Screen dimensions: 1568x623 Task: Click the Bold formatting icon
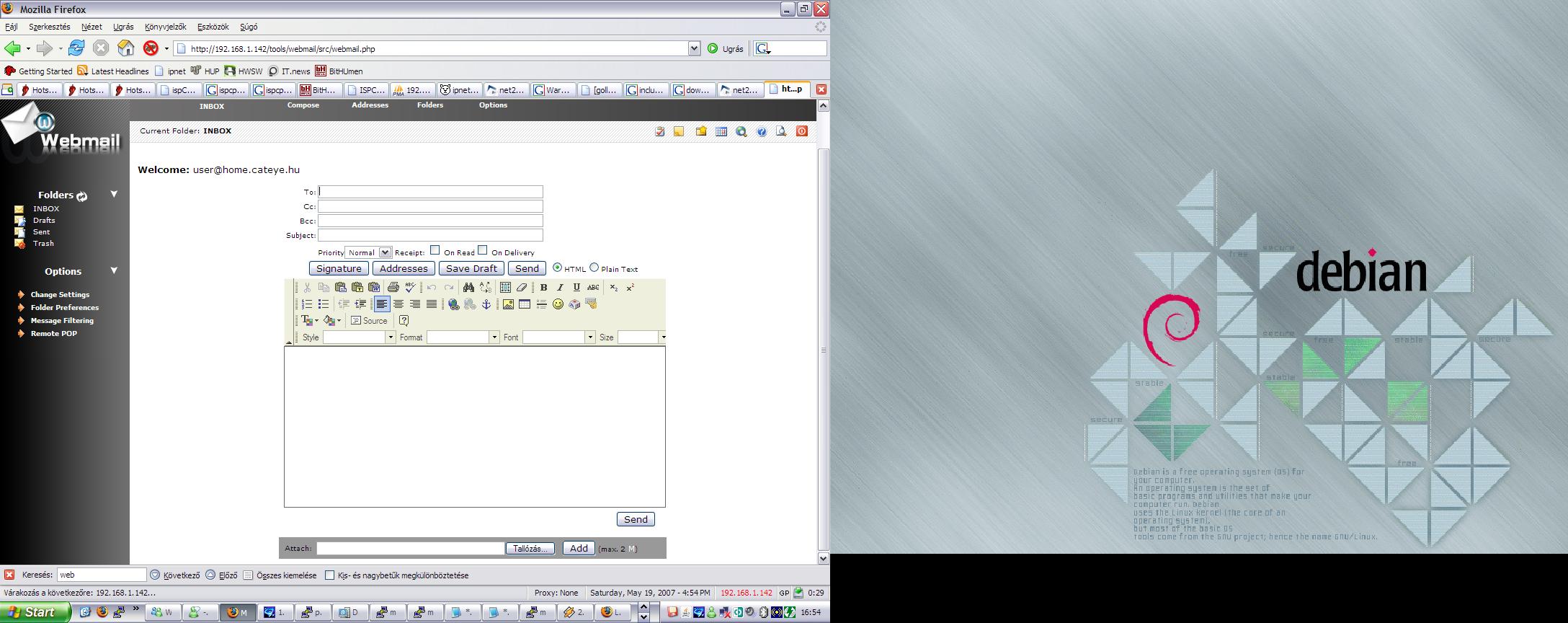[544, 287]
